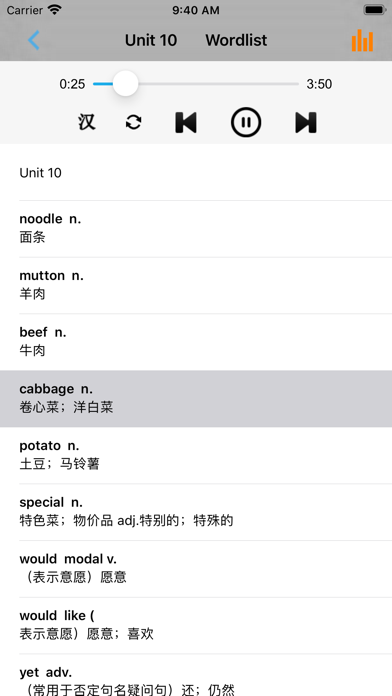Toggle the repeat loop icon
The width and height of the screenshot is (392, 696).
[134, 122]
